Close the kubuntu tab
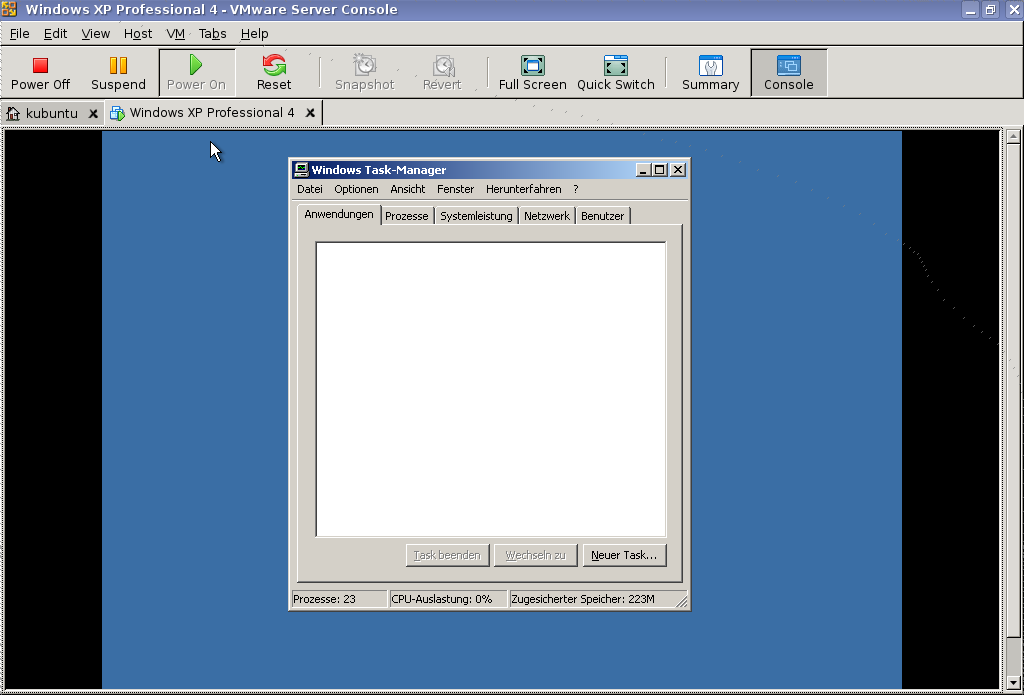 click(93, 114)
